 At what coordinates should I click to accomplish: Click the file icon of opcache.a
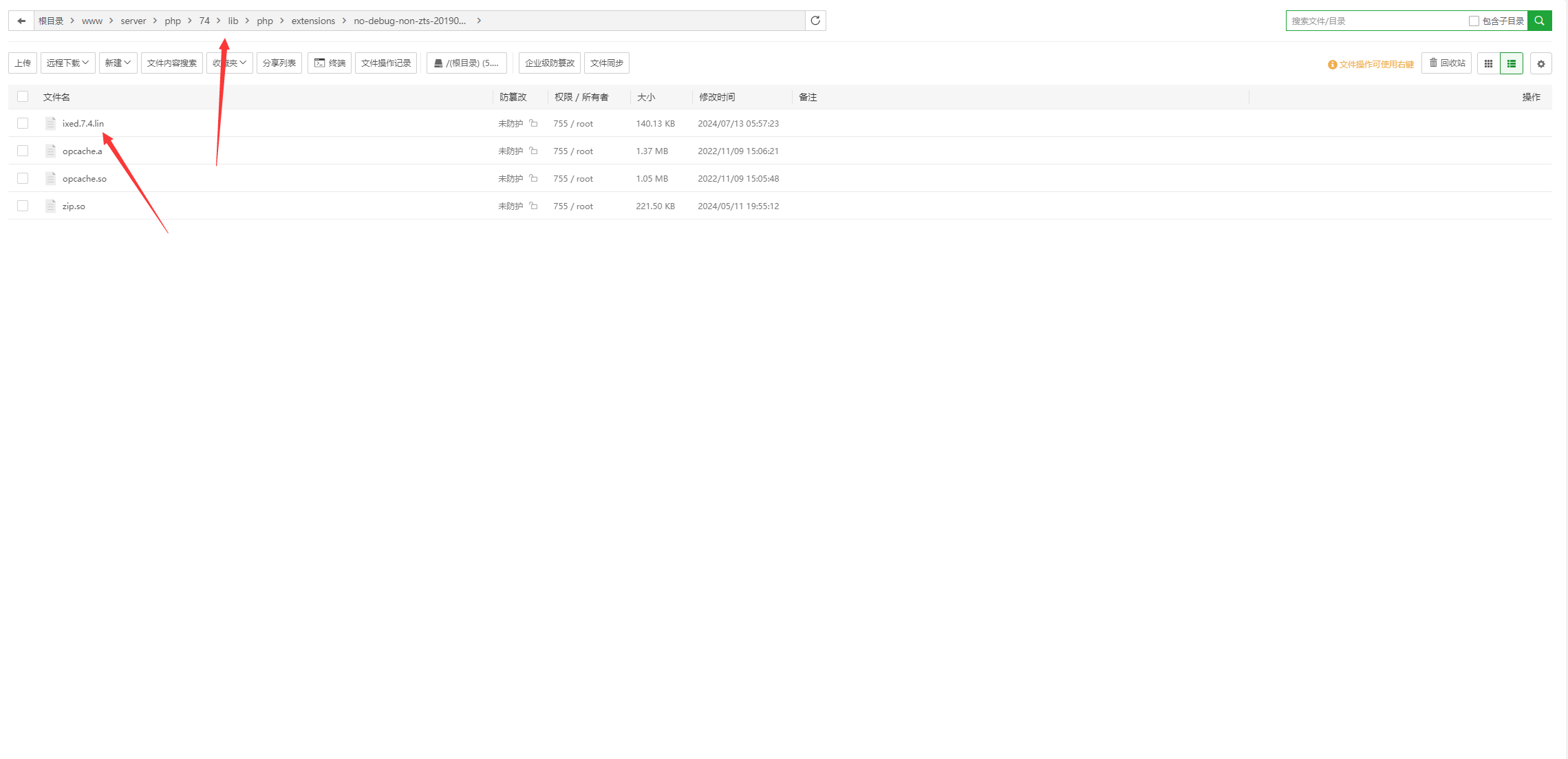[50, 151]
